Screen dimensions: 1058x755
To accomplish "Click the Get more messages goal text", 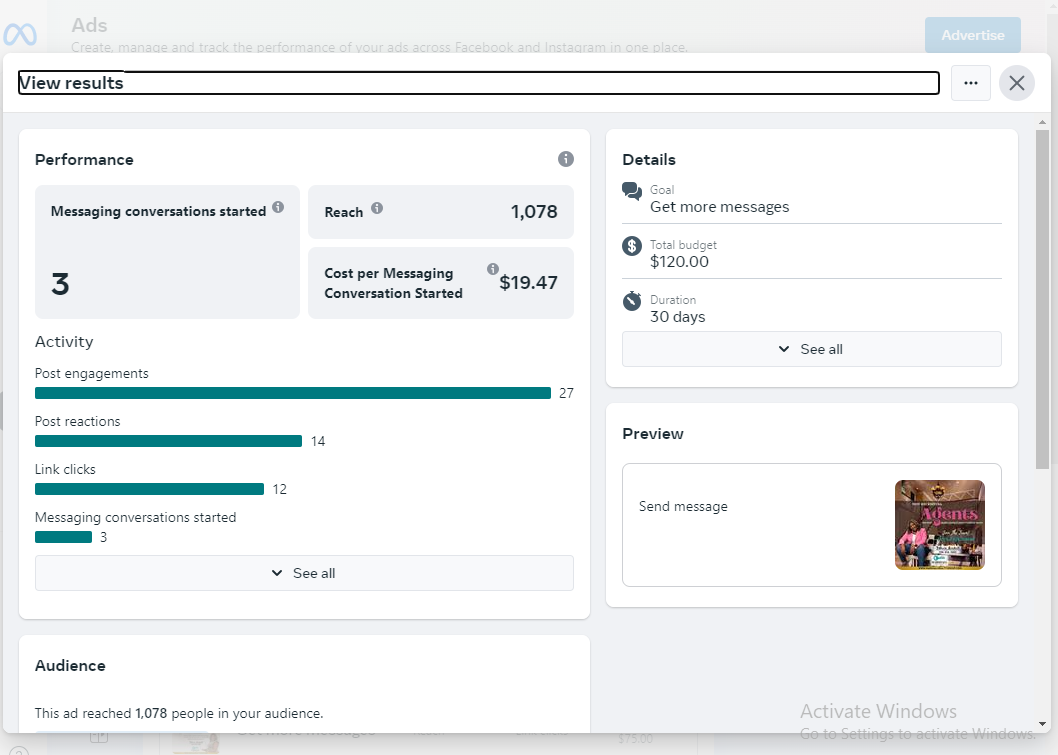I will (x=719, y=206).
